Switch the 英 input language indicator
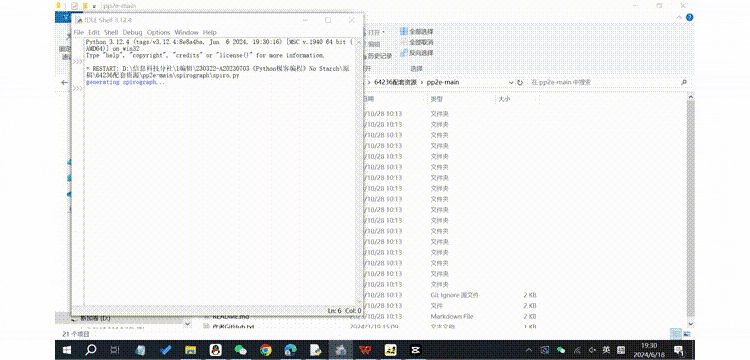The width and height of the screenshot is (750, 360). [606, 350]
